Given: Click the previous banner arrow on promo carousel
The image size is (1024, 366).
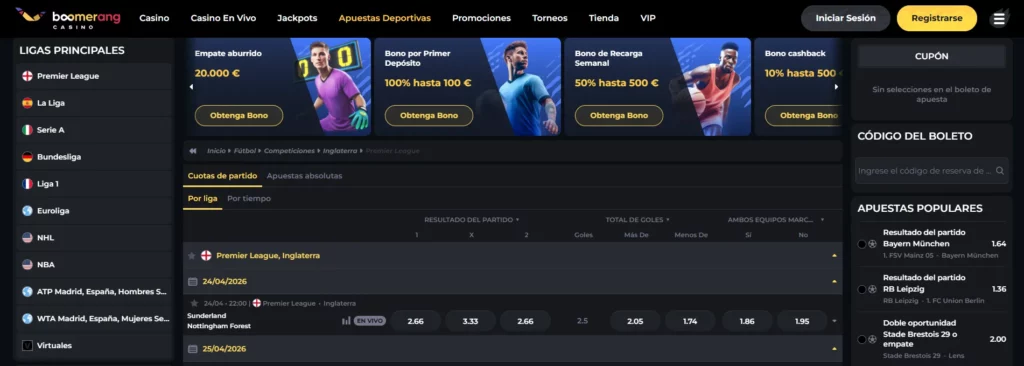Looking at the screenshot, I should point(191,86).
